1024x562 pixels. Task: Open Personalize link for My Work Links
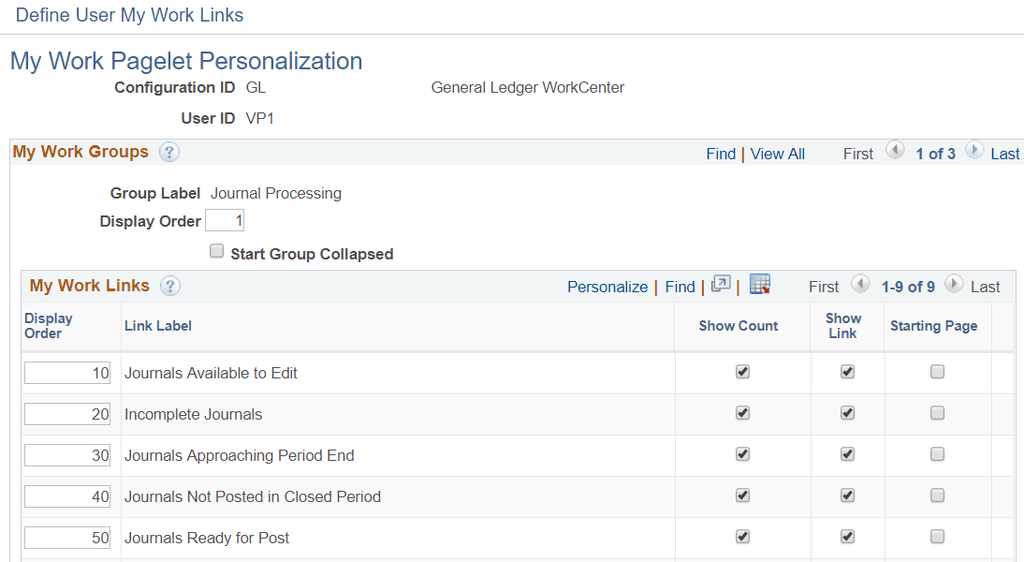[607, 287]
